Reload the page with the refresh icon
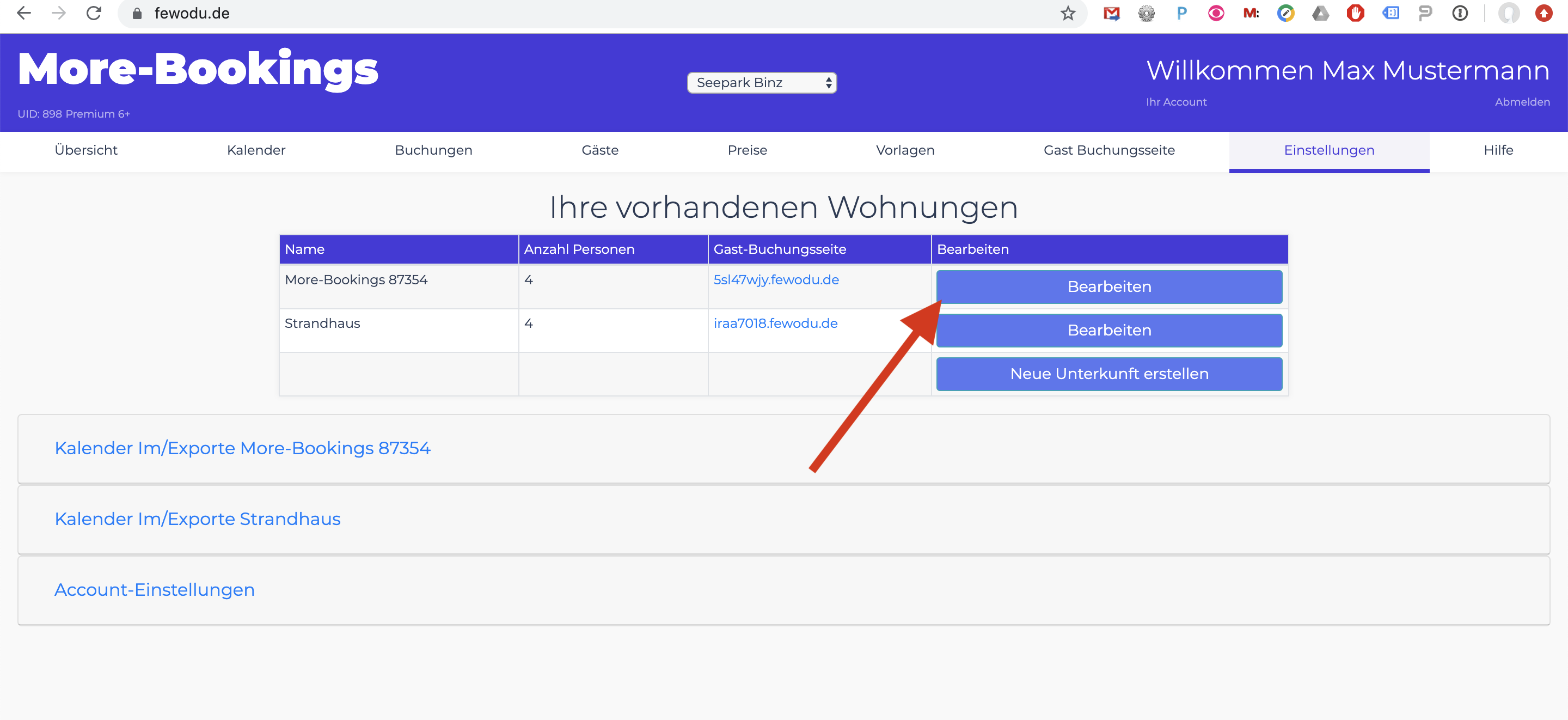Image resolution: width=1568 pixels, height=720 pixels. pyautogui.click(x=94, y=13)
